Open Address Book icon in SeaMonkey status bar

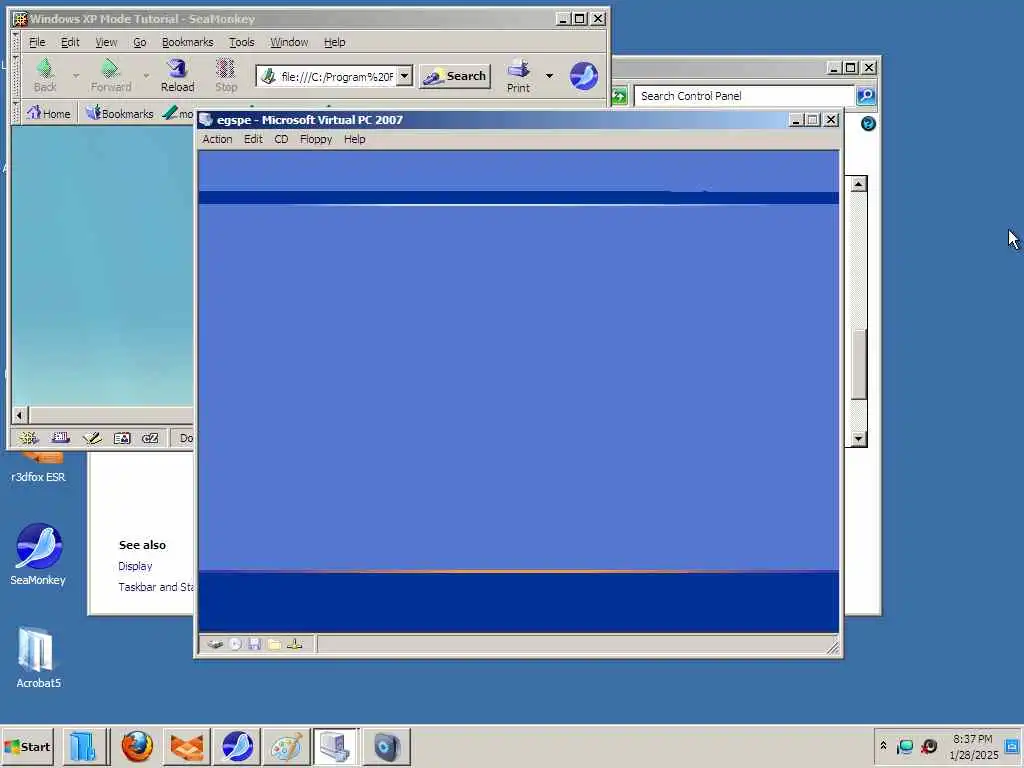point(122,438)
